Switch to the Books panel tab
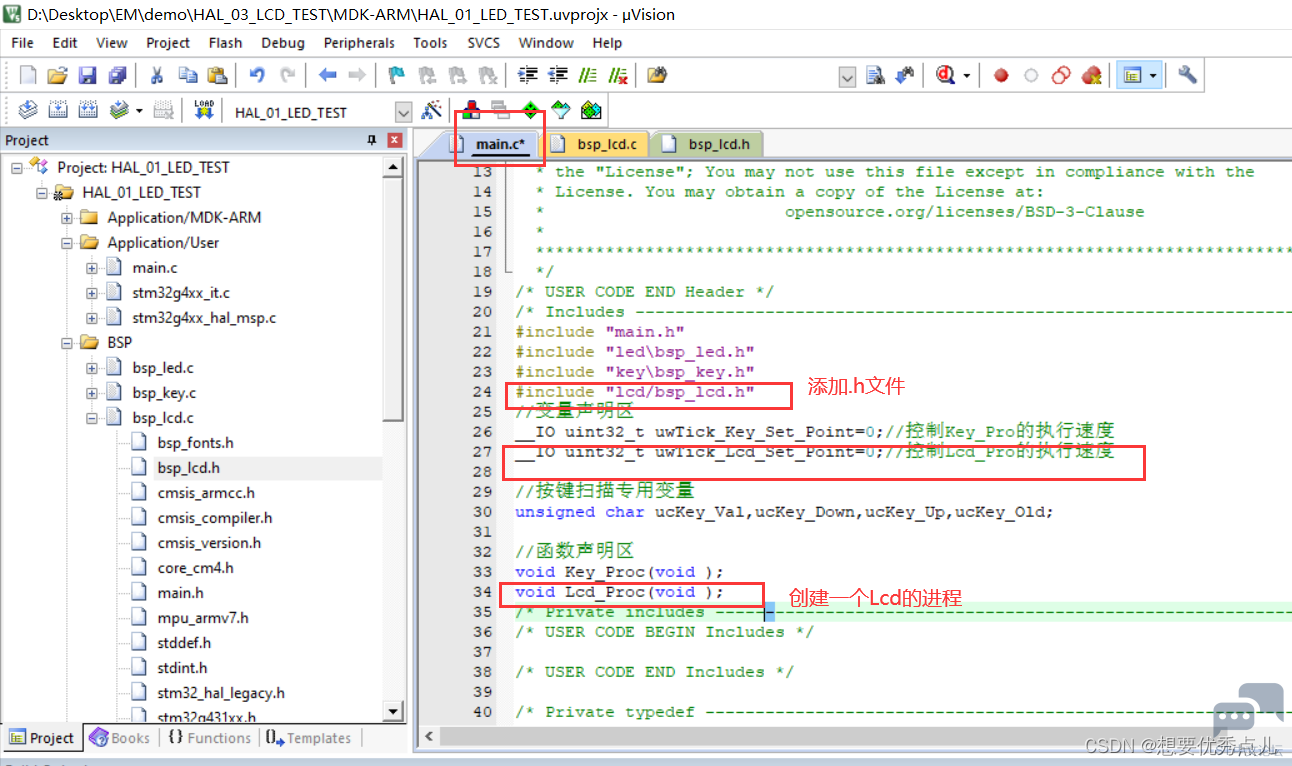Viewport: 1292px width, 766px height. pos(120,738)
